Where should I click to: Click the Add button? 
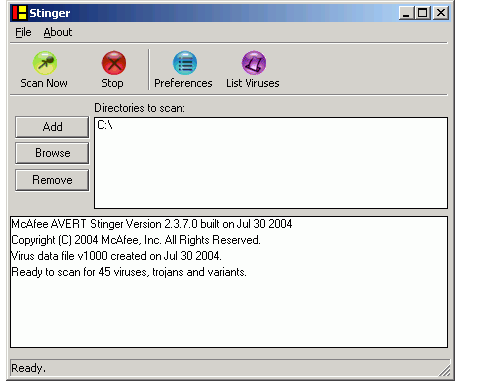click(x=52, y=127)
